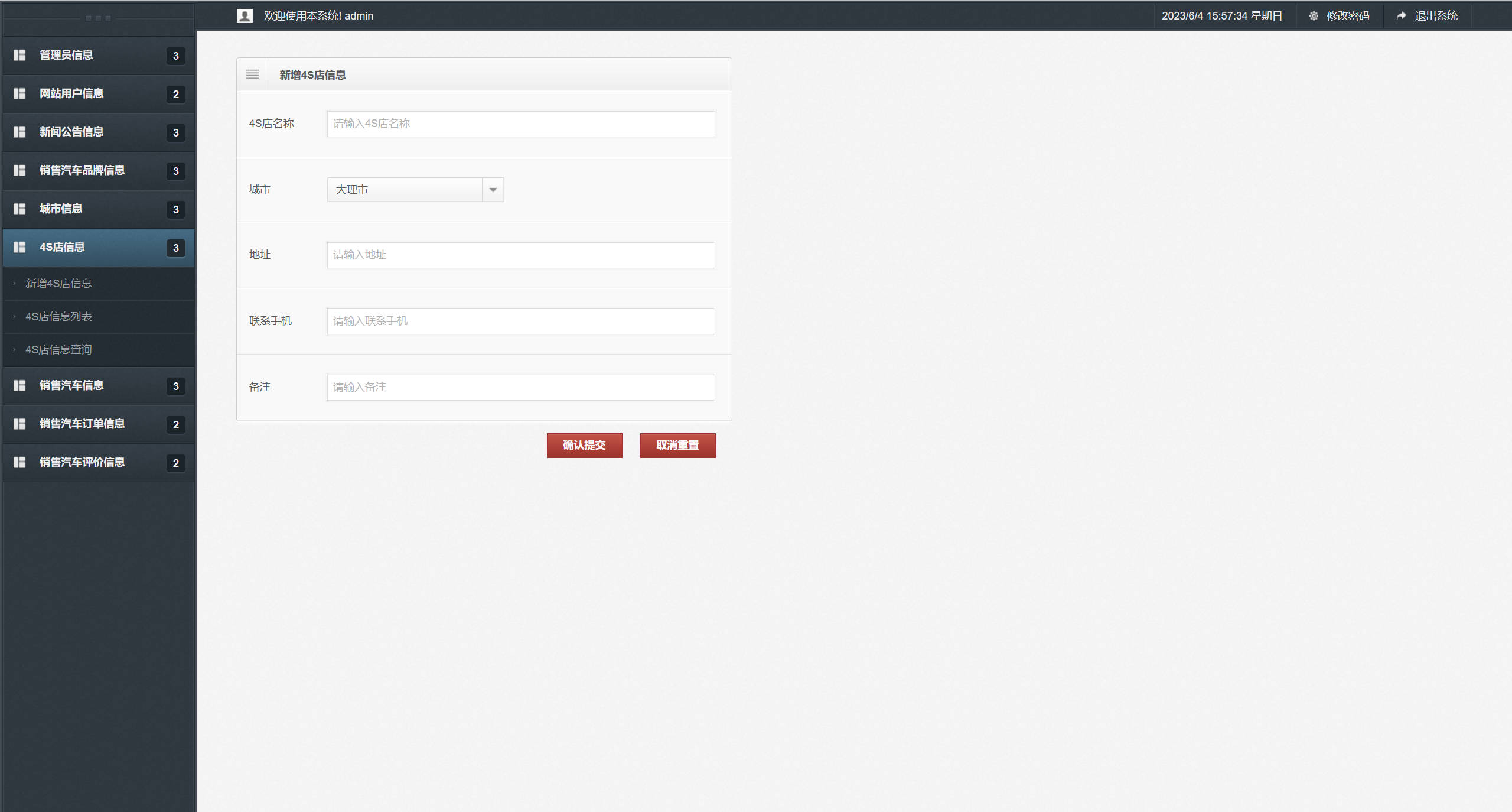Click into the 联系手机 text box

click(x=520, y=321)
